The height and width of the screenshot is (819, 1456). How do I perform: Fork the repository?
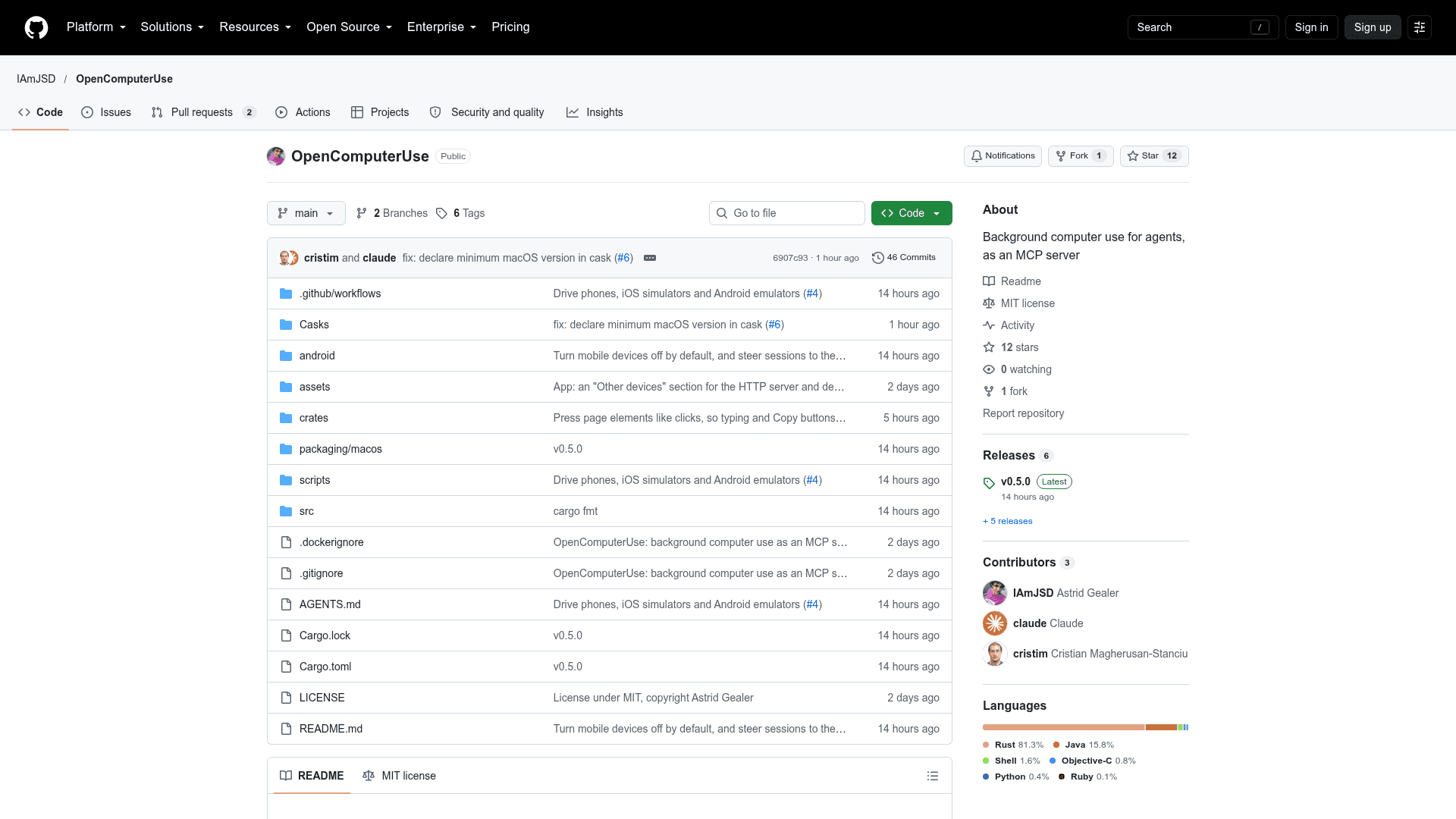click(x=1081, y=156)
